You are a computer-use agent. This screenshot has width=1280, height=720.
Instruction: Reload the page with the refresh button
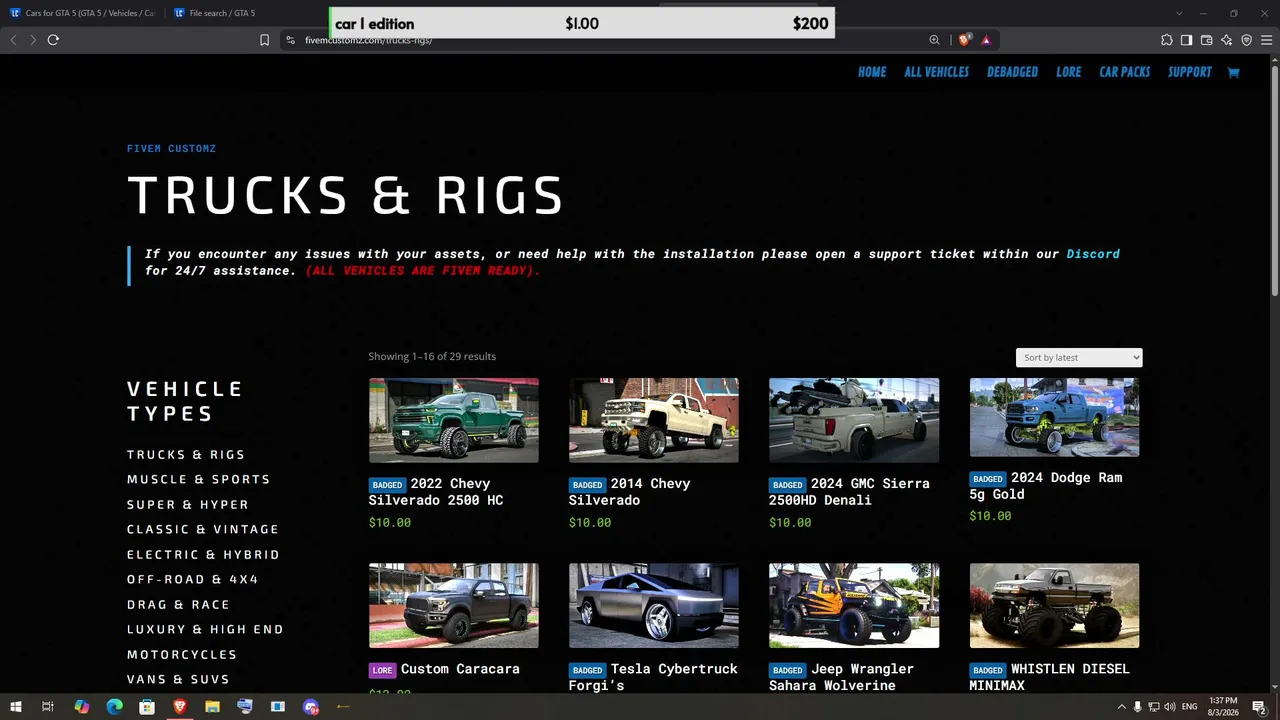(x=53, y=40)
